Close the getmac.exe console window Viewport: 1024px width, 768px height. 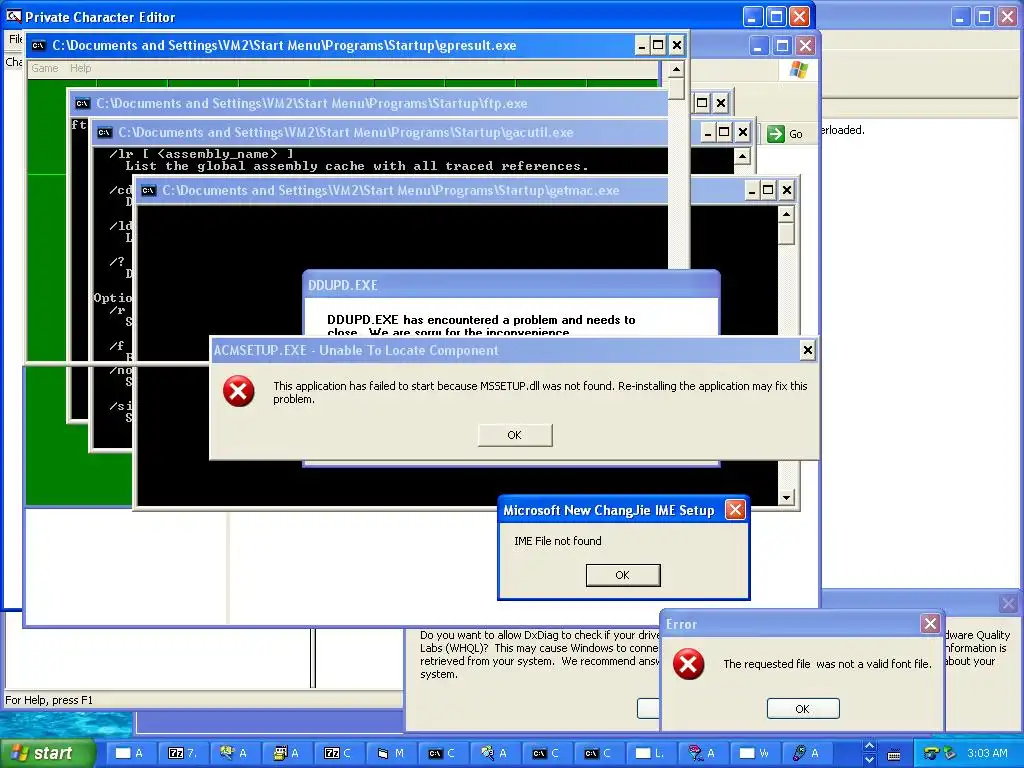point(787,191)
